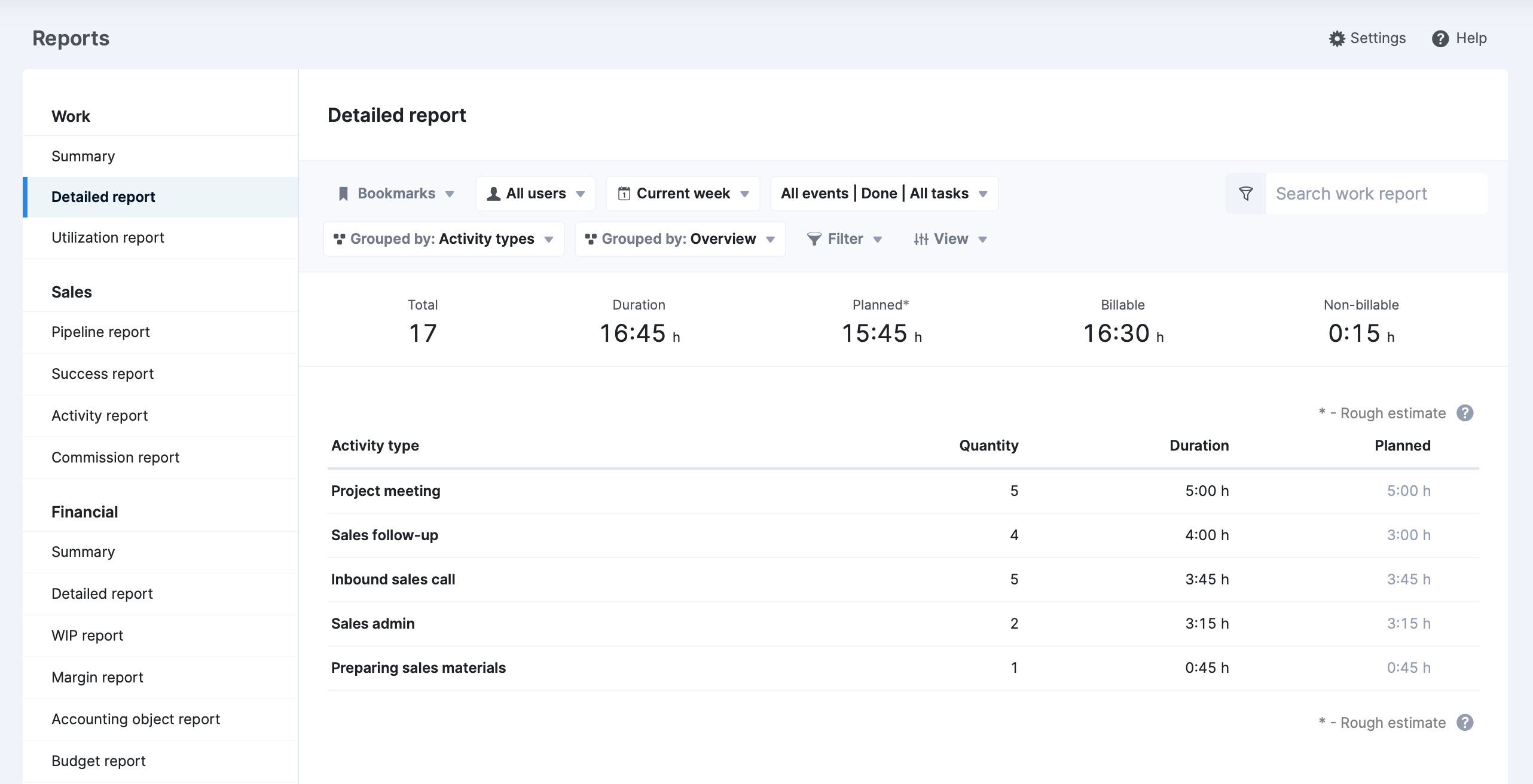Change Grouped by: Activity types dropdown
Image resolution: width=1533 pixels, height=784 pixels.
click(444, 239)
